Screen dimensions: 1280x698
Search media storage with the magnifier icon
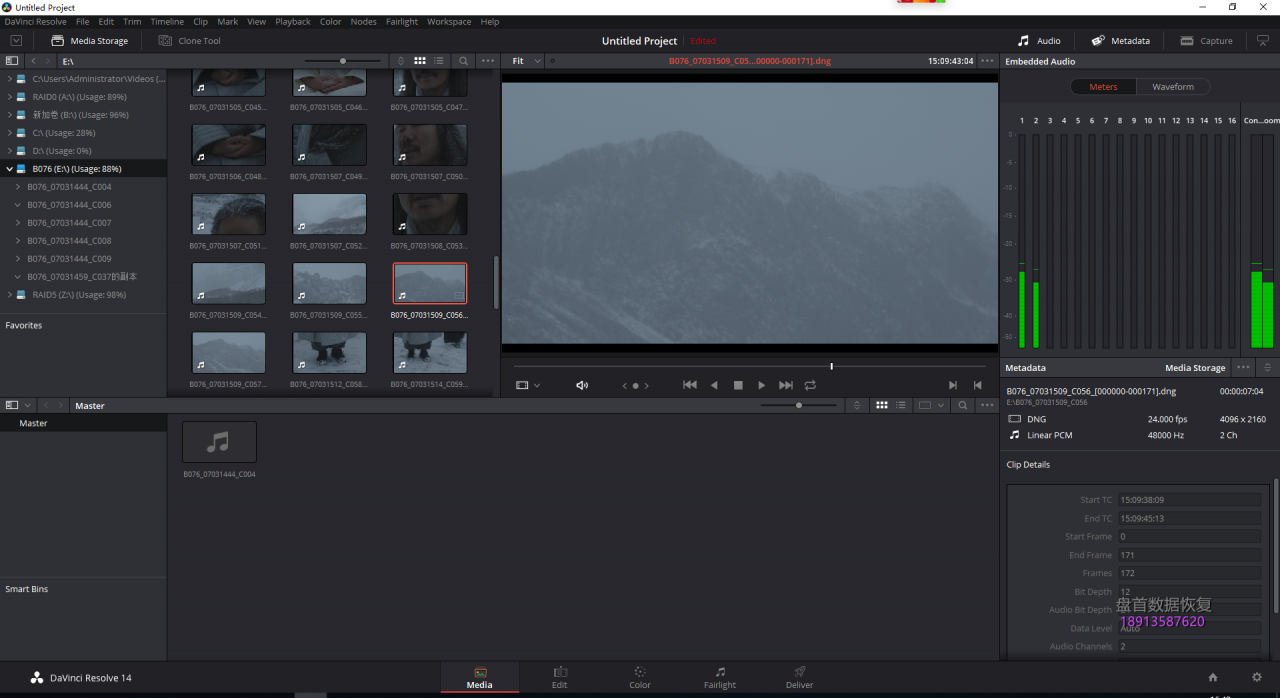coord(463,61)
